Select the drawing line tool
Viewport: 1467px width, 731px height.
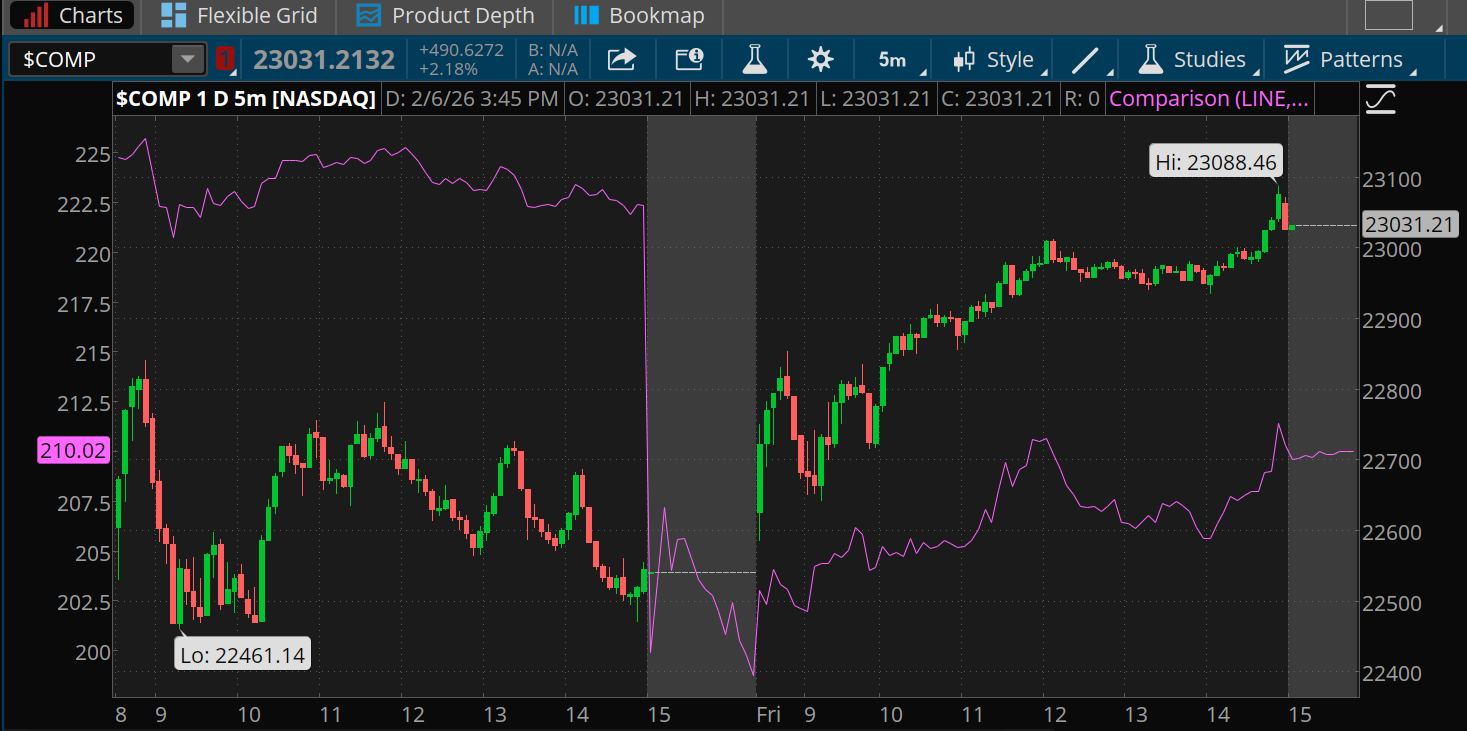point(1085,59)
